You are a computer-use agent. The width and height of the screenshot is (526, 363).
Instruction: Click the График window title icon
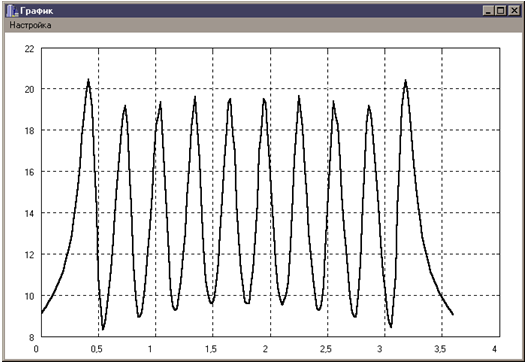[x=12, y=11]
